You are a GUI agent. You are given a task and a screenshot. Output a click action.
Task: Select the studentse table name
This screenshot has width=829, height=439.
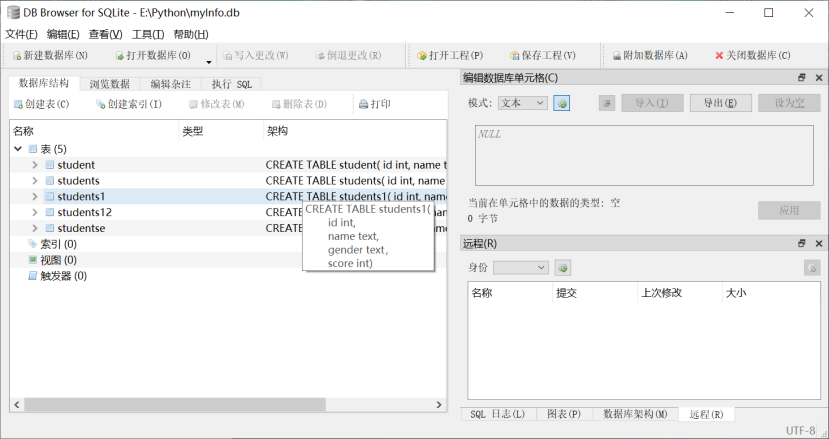(81, 228)
